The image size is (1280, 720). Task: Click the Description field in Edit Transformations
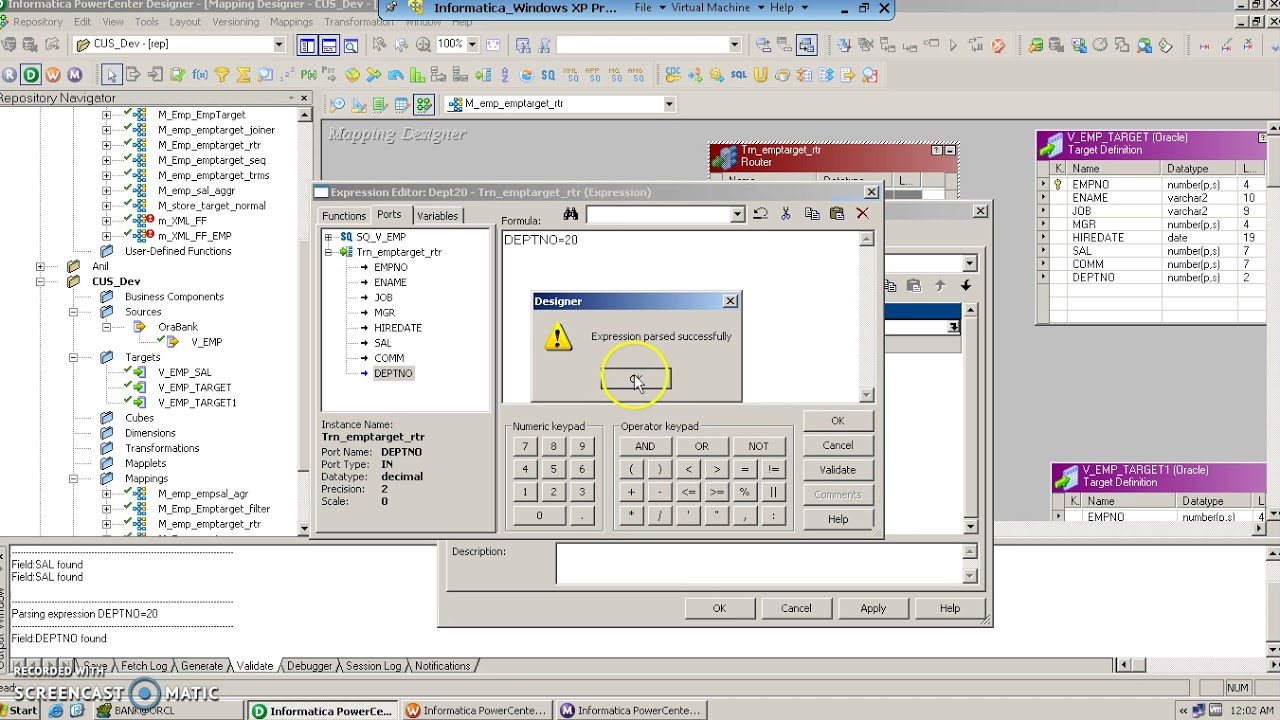coord(760,565)
